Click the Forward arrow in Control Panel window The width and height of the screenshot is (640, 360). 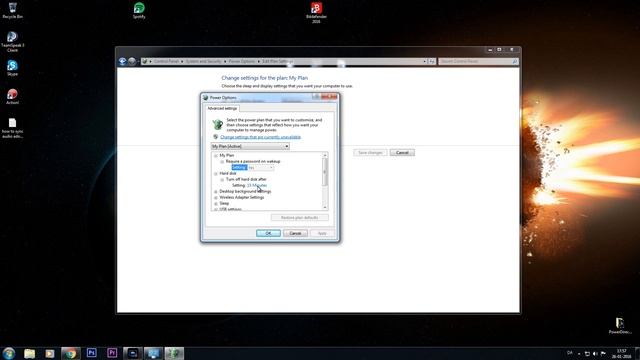(x=131, y=61)
